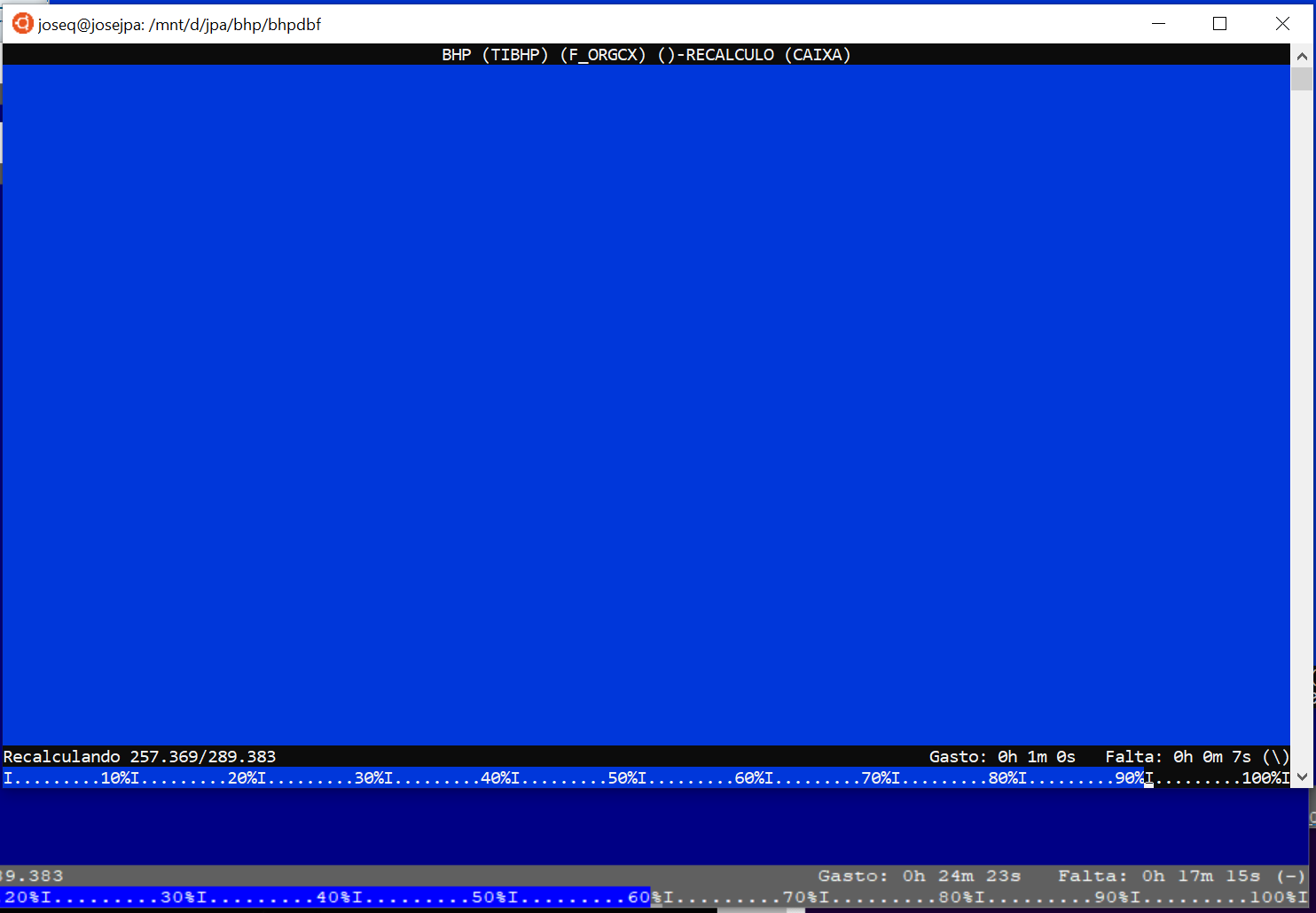Click 'Falta: 0h 17m 15s' in the background terminal
1316x913 pixels.
click(1159, 876)
